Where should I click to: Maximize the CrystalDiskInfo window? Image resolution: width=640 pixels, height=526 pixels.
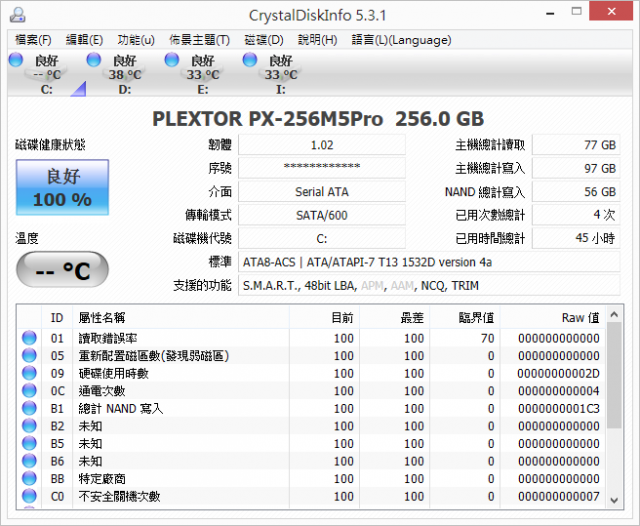tap(576, 11)
